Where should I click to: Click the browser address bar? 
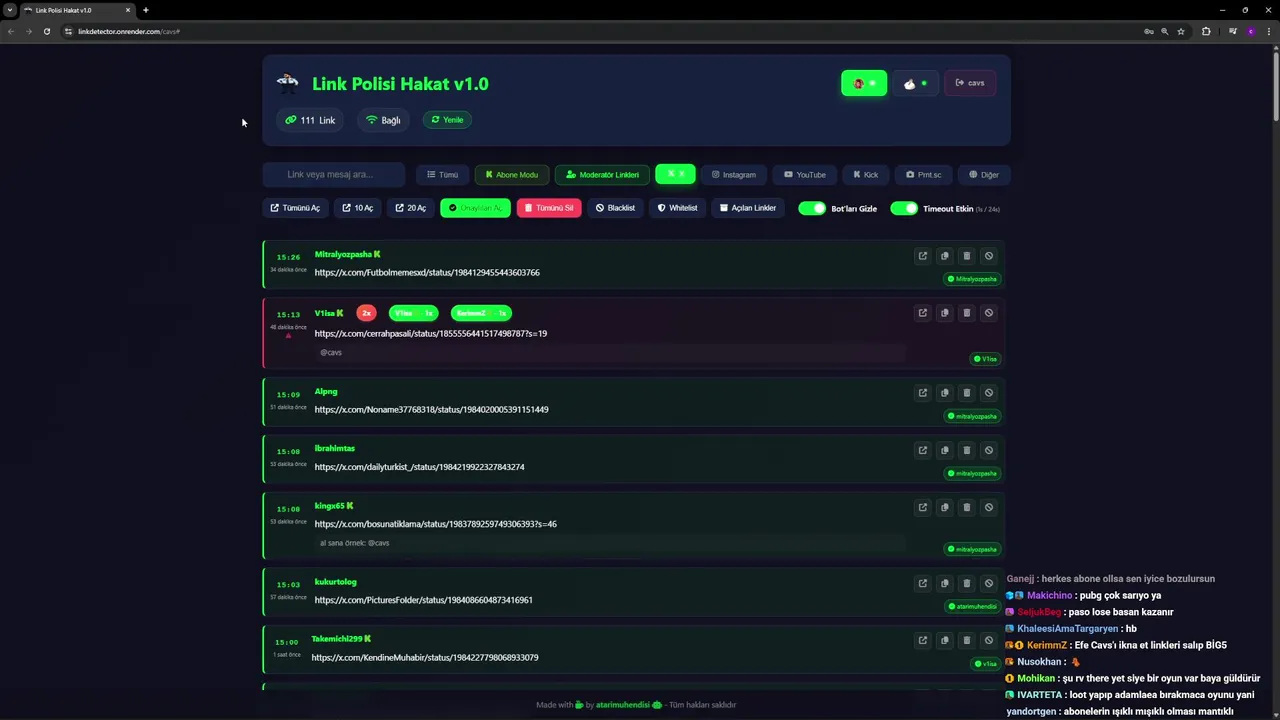click(x=600, y=31)
